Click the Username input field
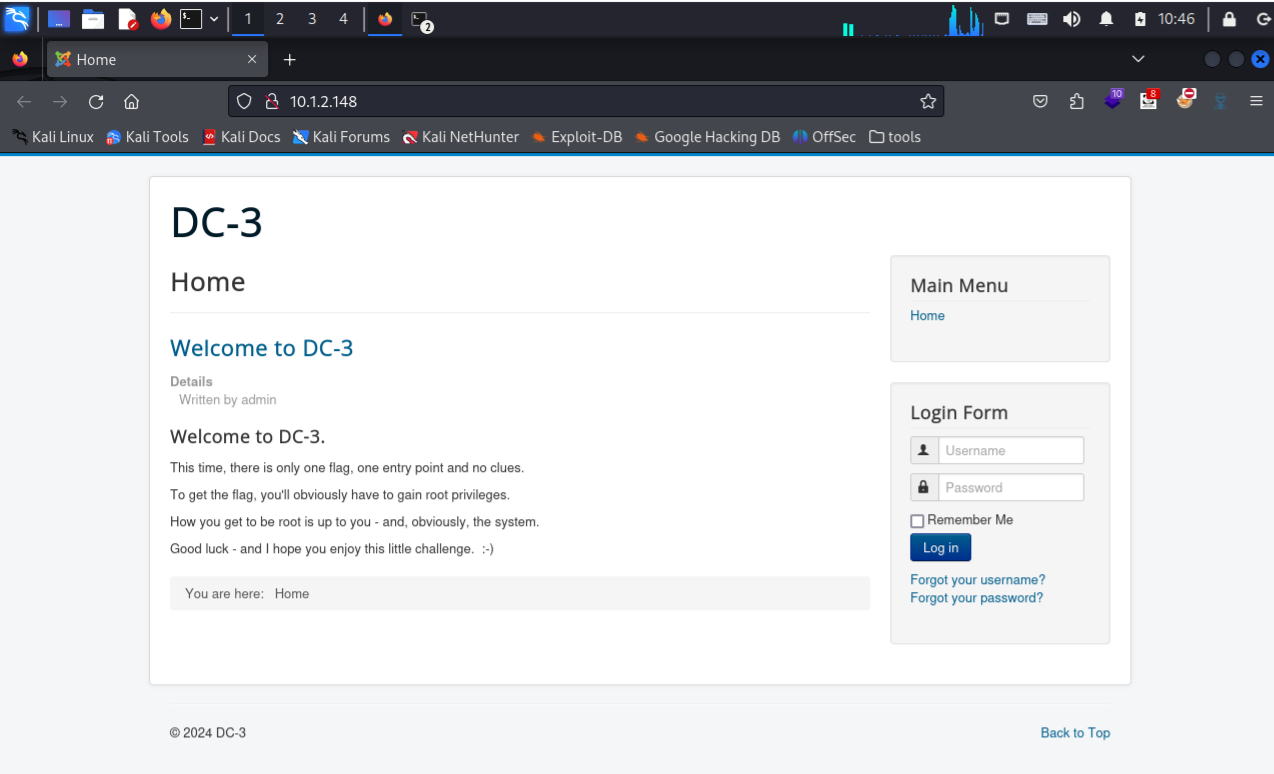 point(1010,450)
